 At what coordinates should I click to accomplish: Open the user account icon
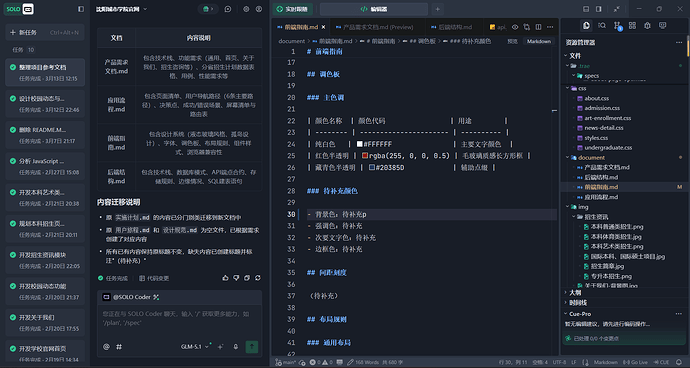pos(259,9)
